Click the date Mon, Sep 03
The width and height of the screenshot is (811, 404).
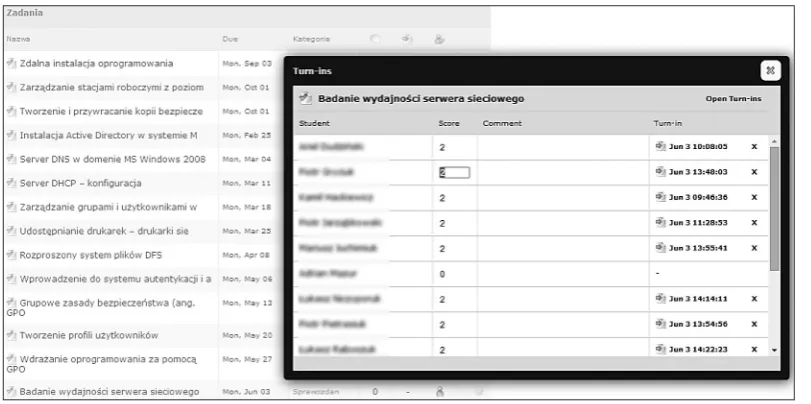[x=247, y=64]
